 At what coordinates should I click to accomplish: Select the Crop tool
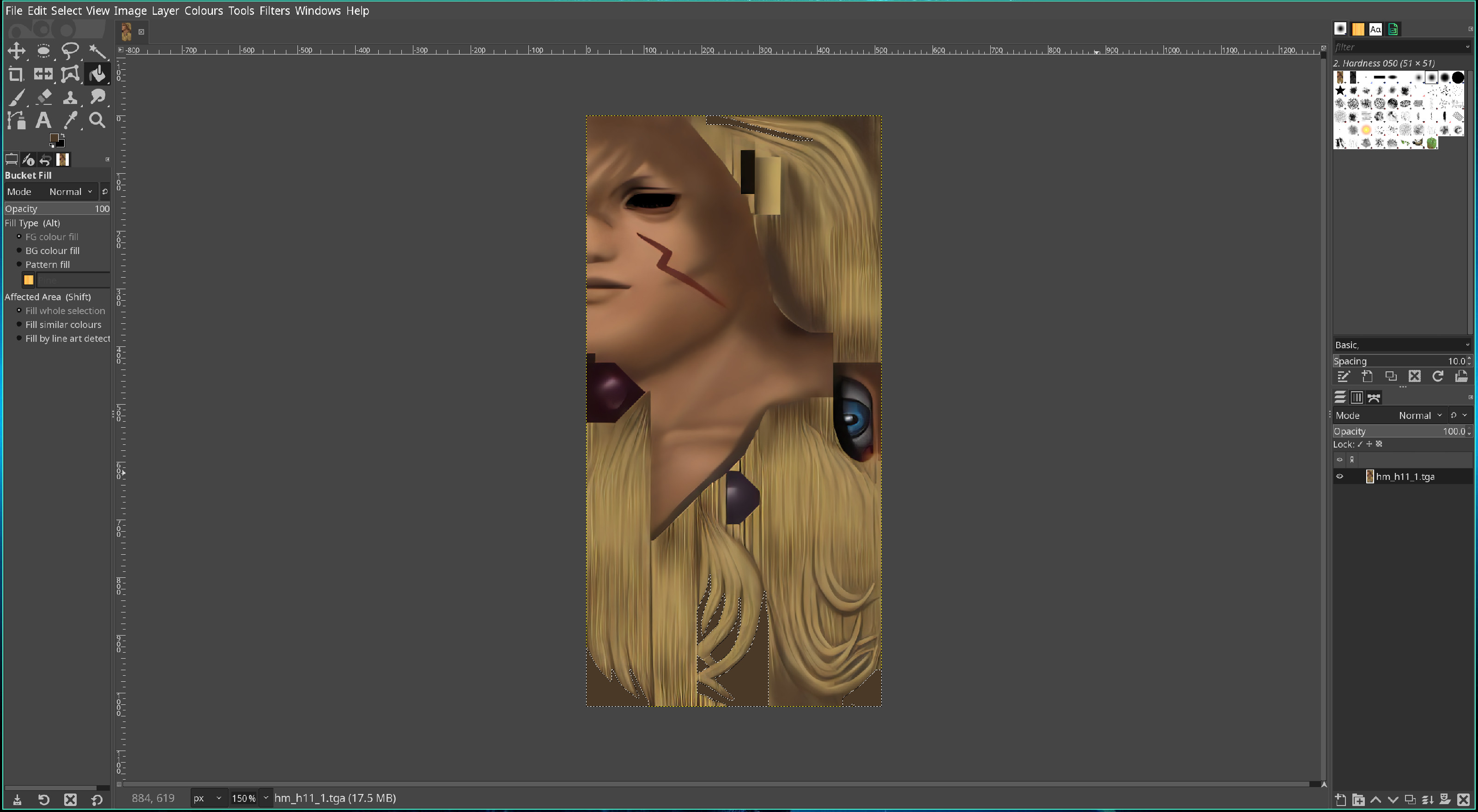[x=16, y=74]
